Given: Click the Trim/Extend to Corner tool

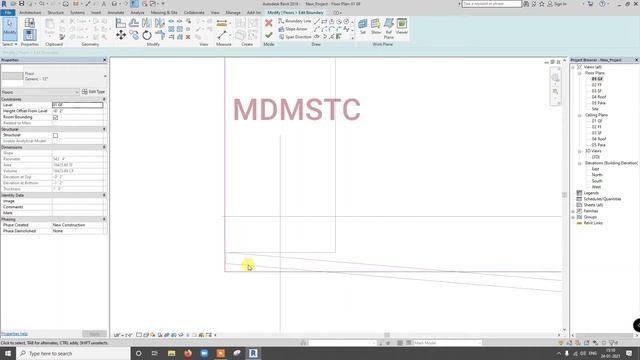Looking at the screenshot, I should [160, 35].
